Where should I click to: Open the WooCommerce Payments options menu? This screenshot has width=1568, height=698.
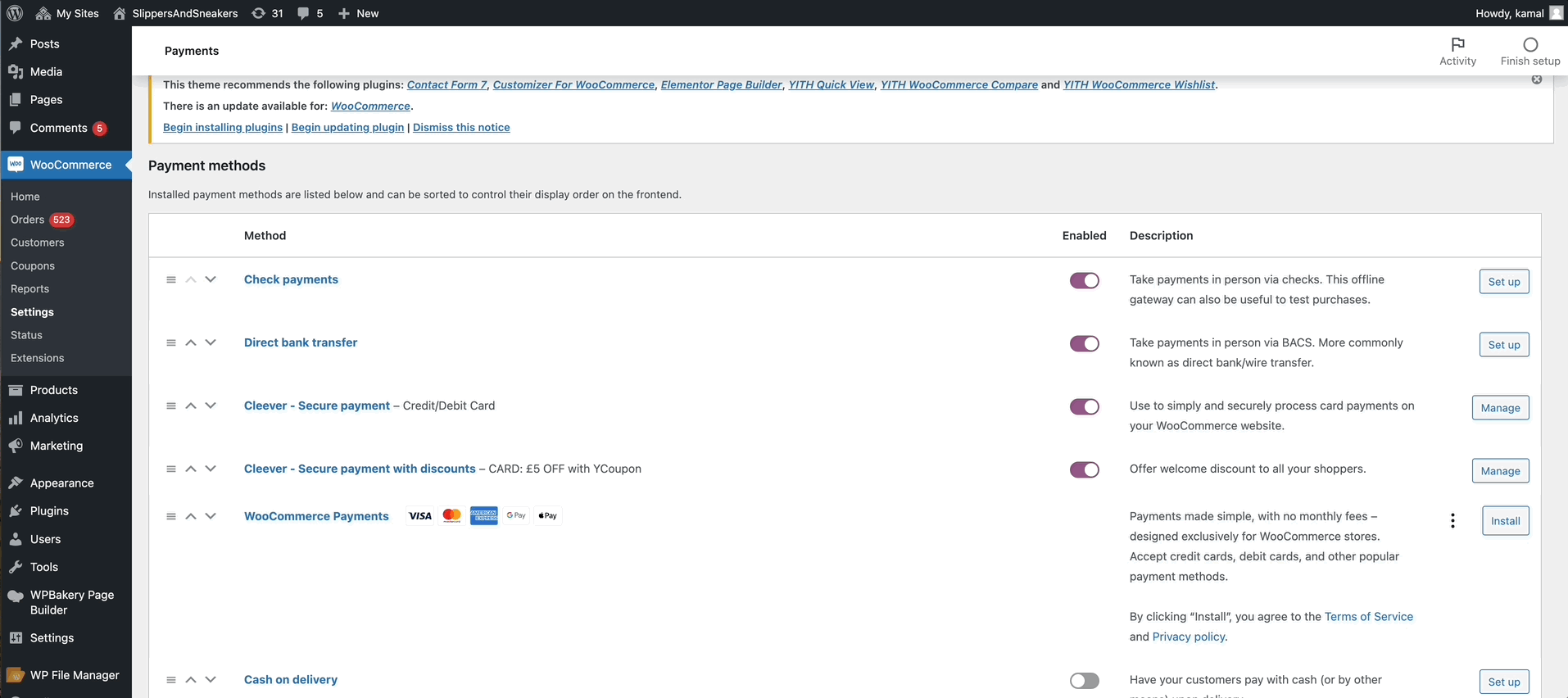[x=1452, y=520]
